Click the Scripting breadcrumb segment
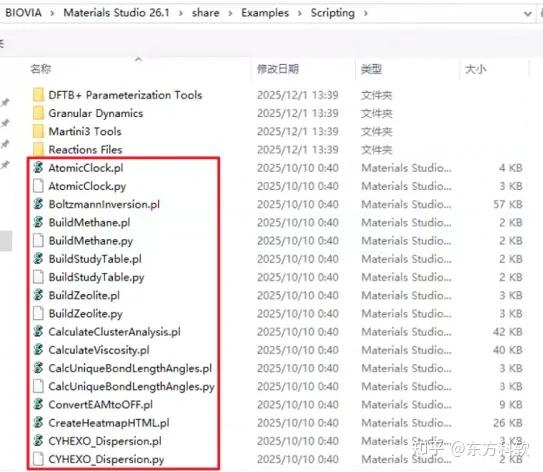The image size is (543, 472). 332,13
